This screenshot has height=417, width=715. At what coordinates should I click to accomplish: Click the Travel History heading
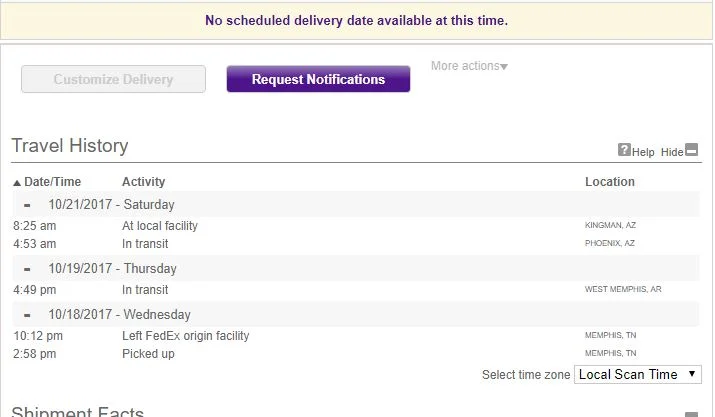click(x=70, y=146)
